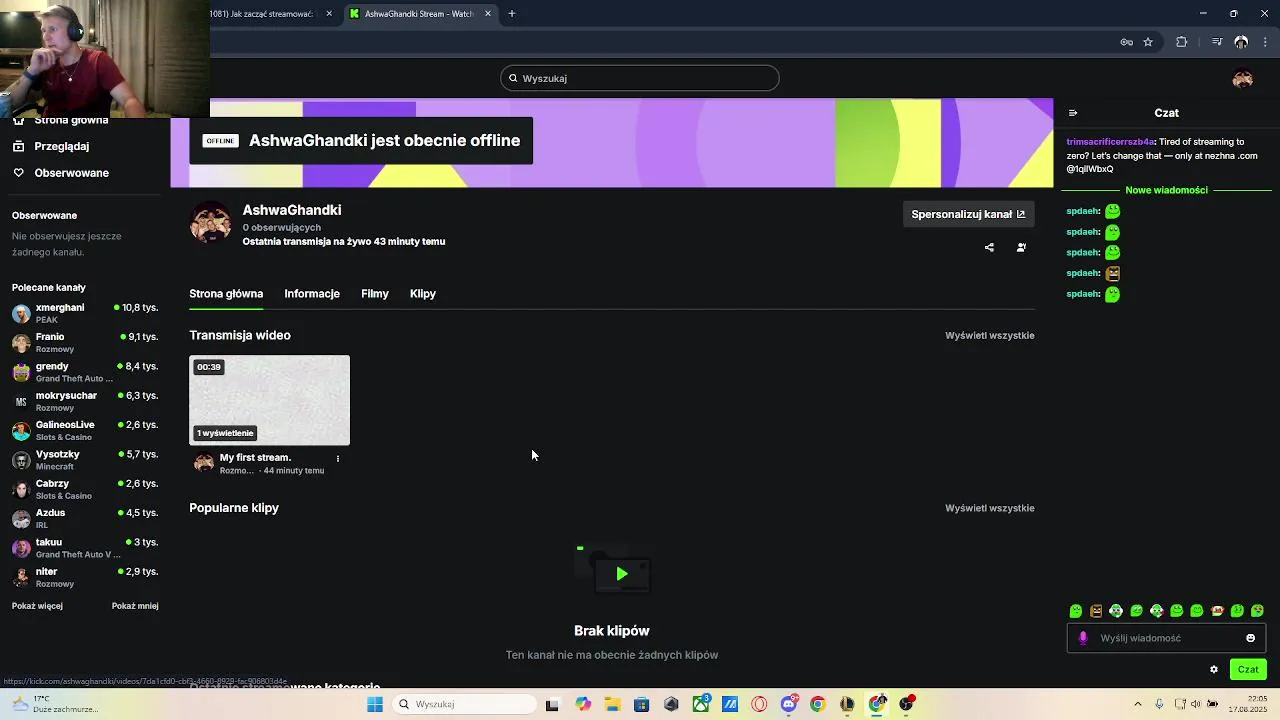Click the Spersonalizuj kanał button
Screen dimensions: 1280x720
968,214
